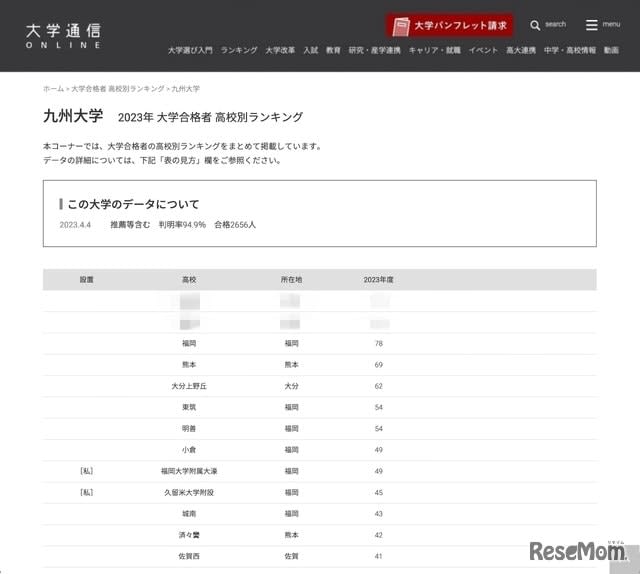This screenshot has height=574, width=640.
Task: Click the value 69 in the table
Action: (379, 365)
